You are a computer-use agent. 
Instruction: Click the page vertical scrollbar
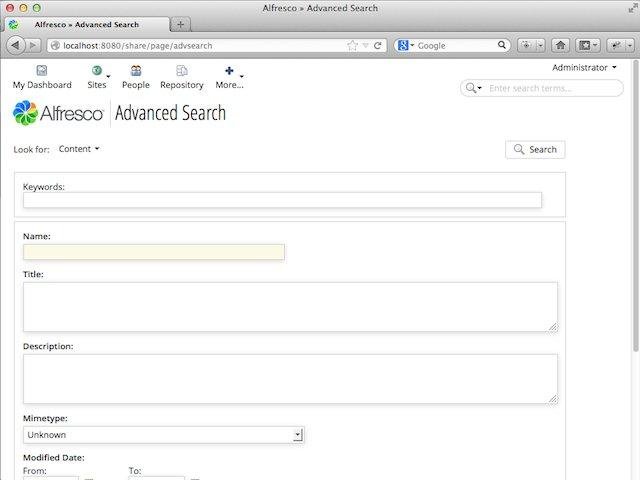[636, 206]
